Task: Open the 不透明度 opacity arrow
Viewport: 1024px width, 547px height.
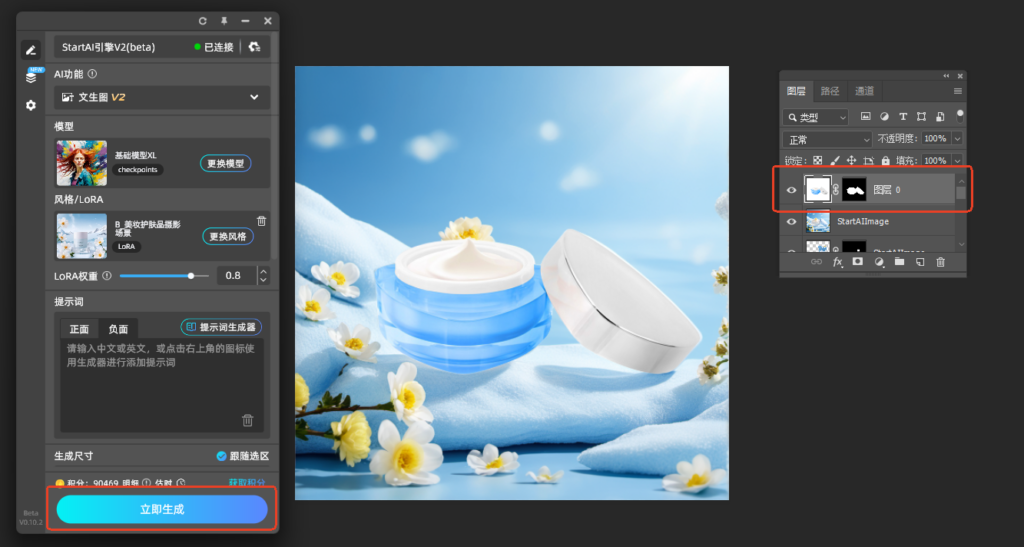Action: click(957, 139)
